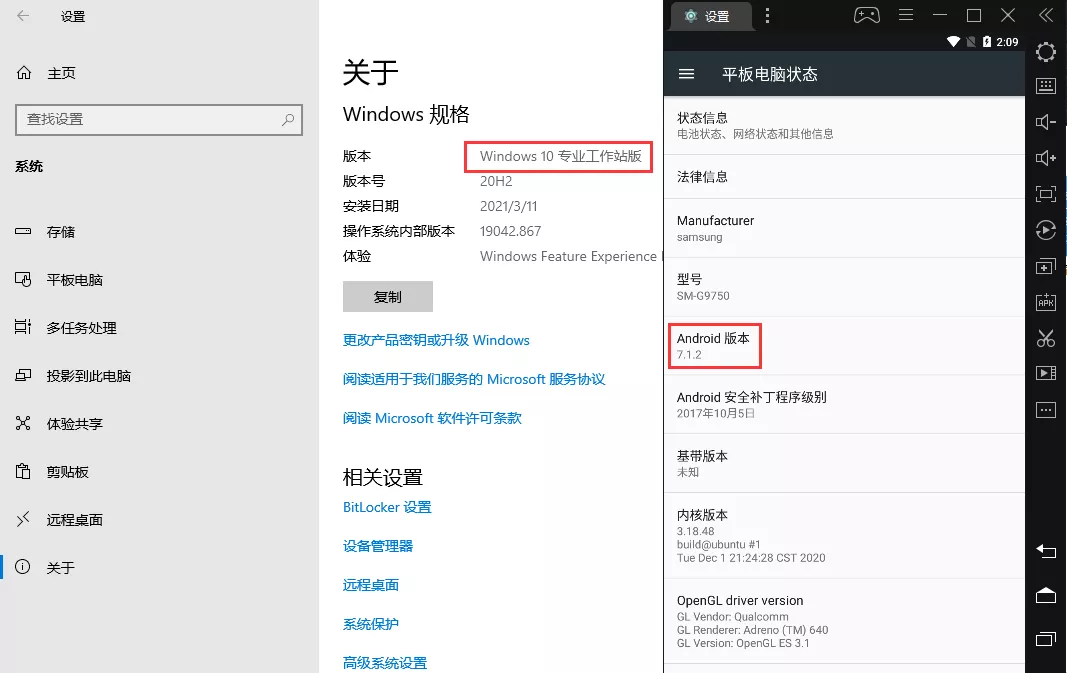Click the Android 版本 7.1.2 entry
1067x673 pixels.
[x=844, y=346]
